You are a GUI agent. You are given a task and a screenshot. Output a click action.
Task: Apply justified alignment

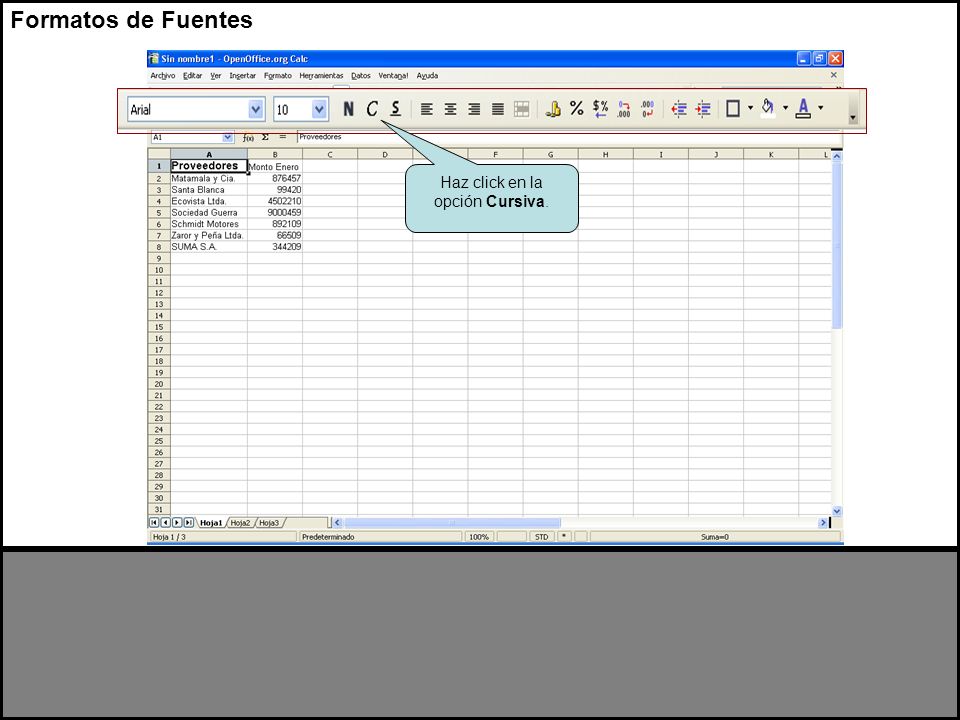(x=498, y=109)
